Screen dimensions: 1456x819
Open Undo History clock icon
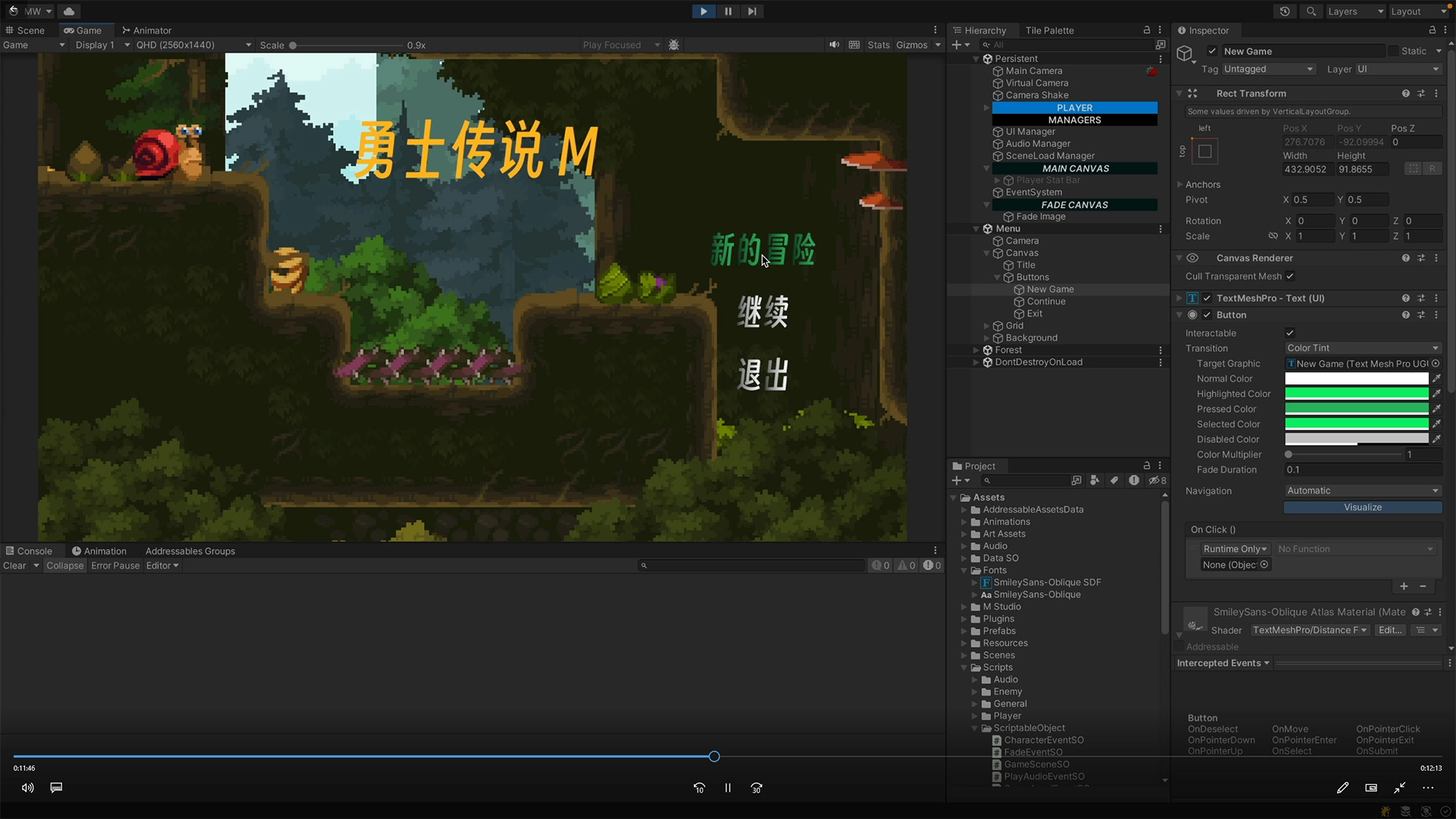coord(1285,11)
